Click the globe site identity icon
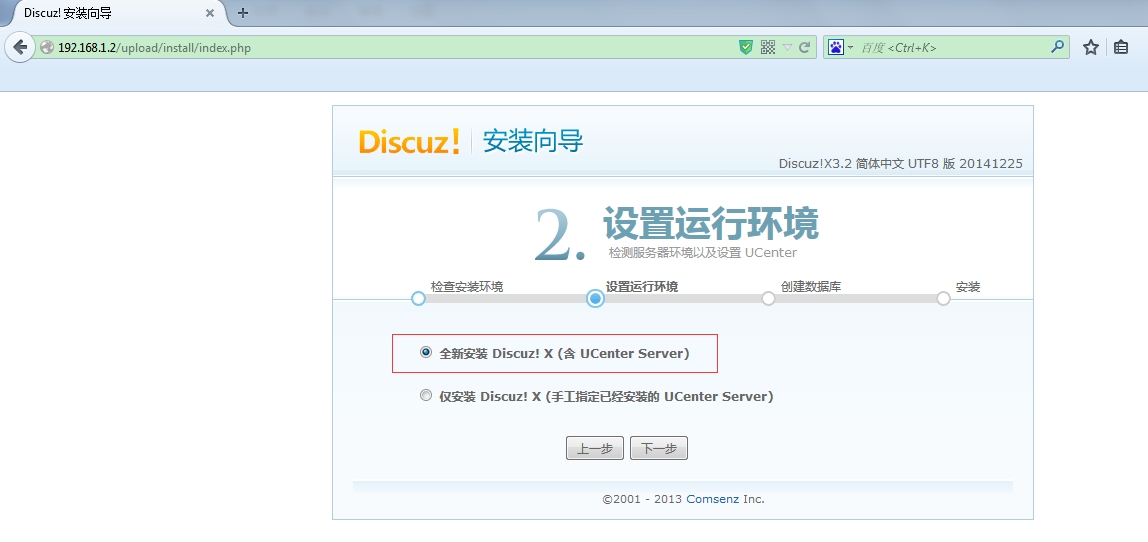 48,48
